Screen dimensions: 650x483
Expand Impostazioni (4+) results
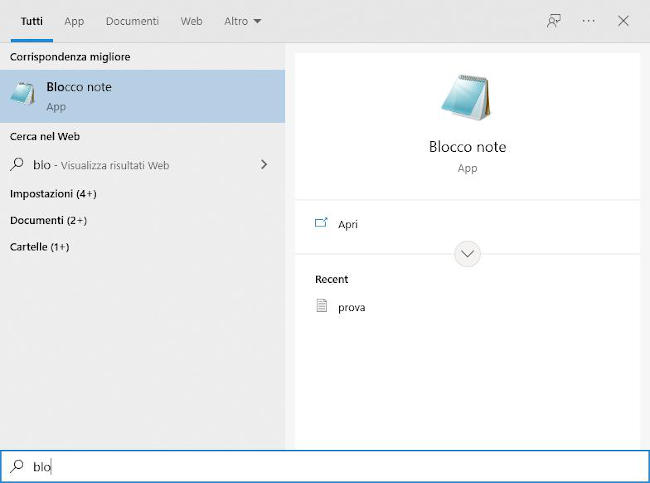pos(53,194)
